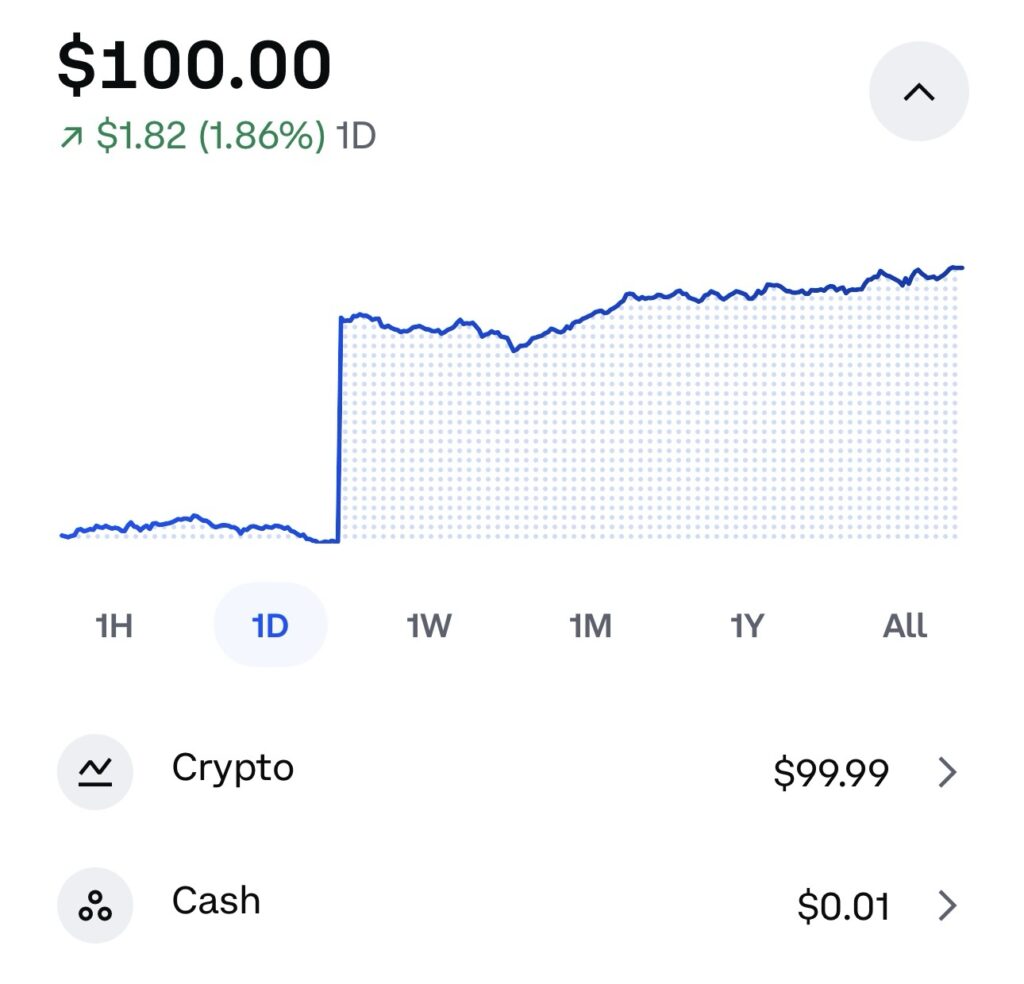The width and height of the screenshot is (1024, 984).
Task: Tap the $100.00 total balance
Action: [x=194, y=66]
